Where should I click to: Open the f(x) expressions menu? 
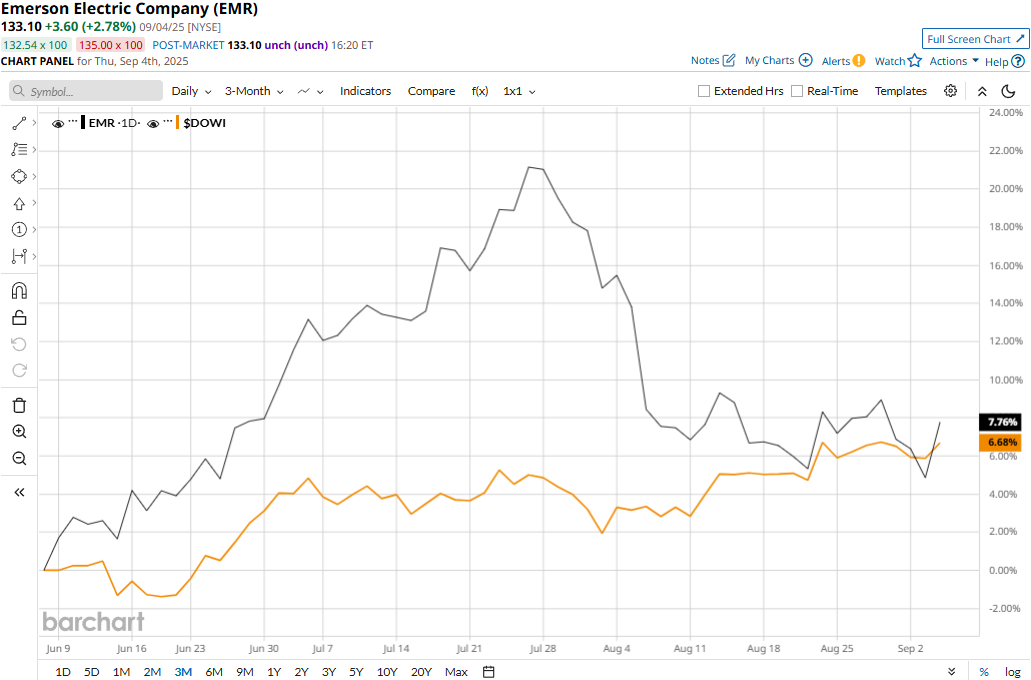(x=480, y=91)
